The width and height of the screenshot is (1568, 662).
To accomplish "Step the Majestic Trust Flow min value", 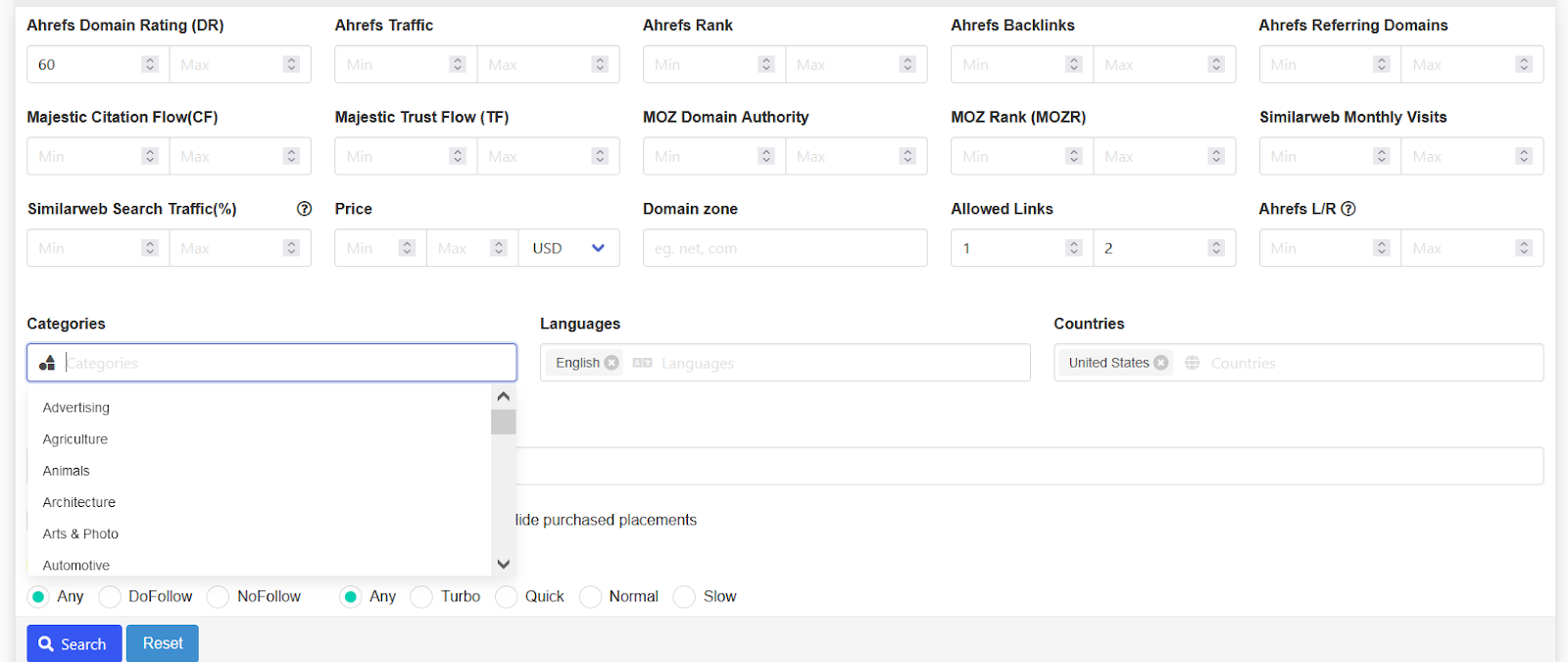I will 458,156.
